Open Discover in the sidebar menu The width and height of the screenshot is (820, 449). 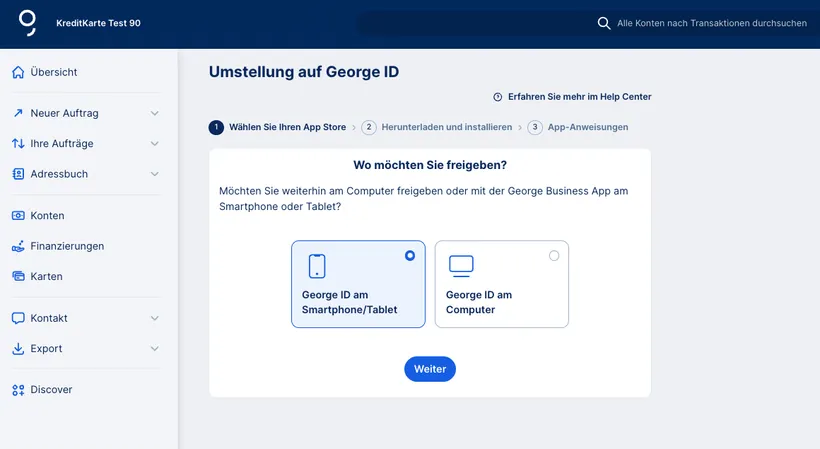click(51, 390)
